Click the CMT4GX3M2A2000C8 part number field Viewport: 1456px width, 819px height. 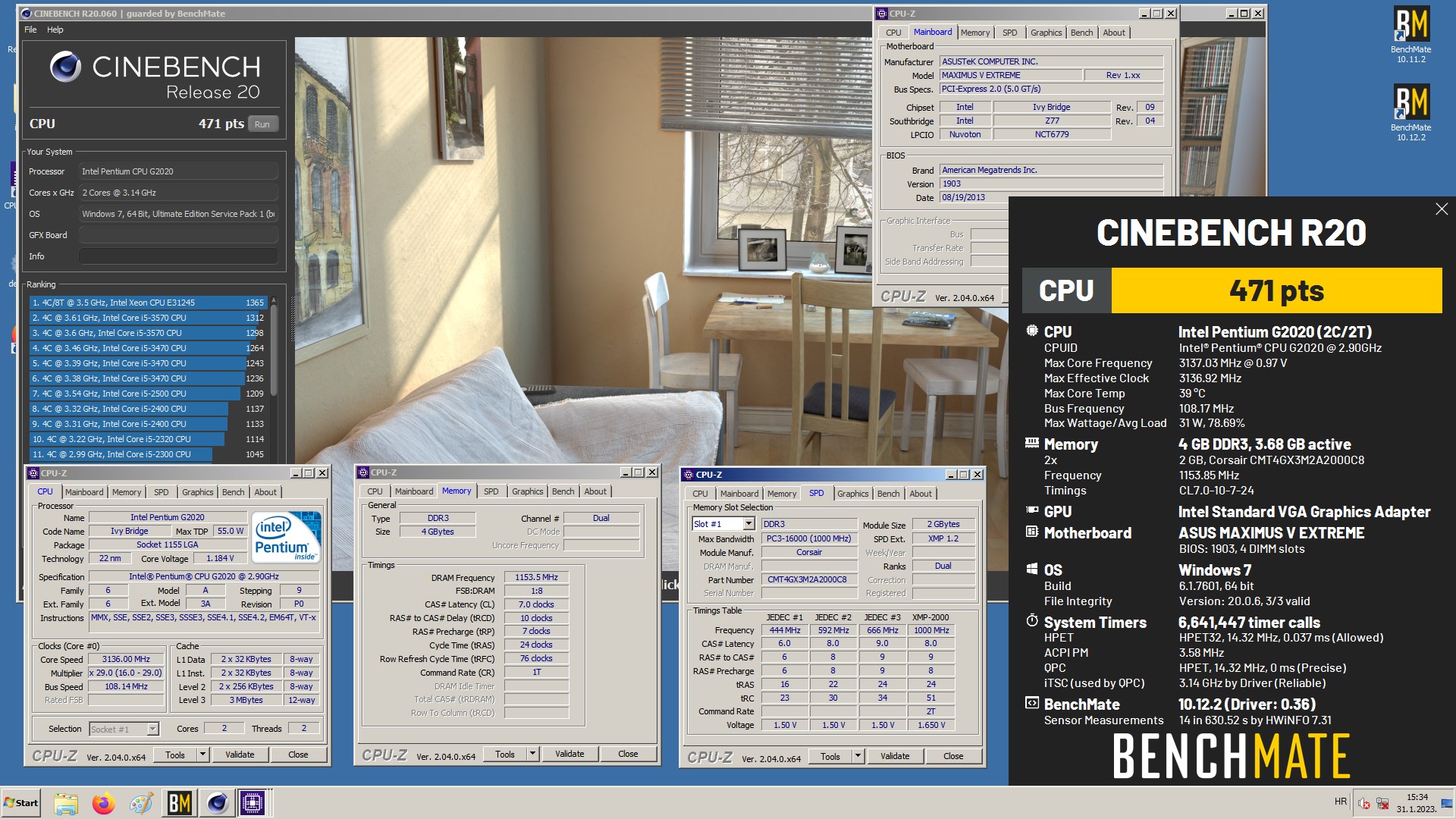coord(809,579)
